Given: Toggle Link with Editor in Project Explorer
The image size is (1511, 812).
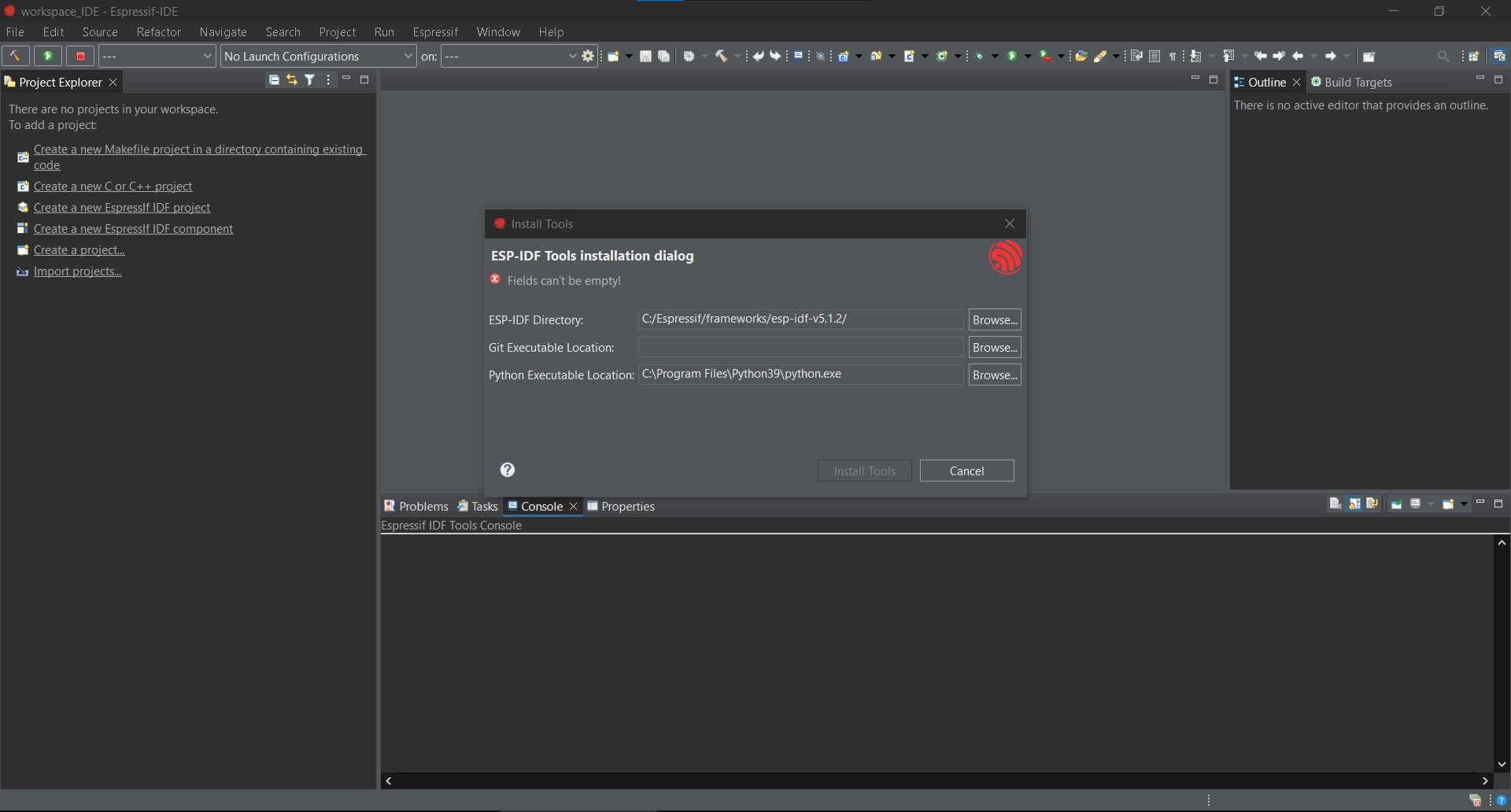Looking at the screenshot, I should pyautogui.click(x=292, y=79).
